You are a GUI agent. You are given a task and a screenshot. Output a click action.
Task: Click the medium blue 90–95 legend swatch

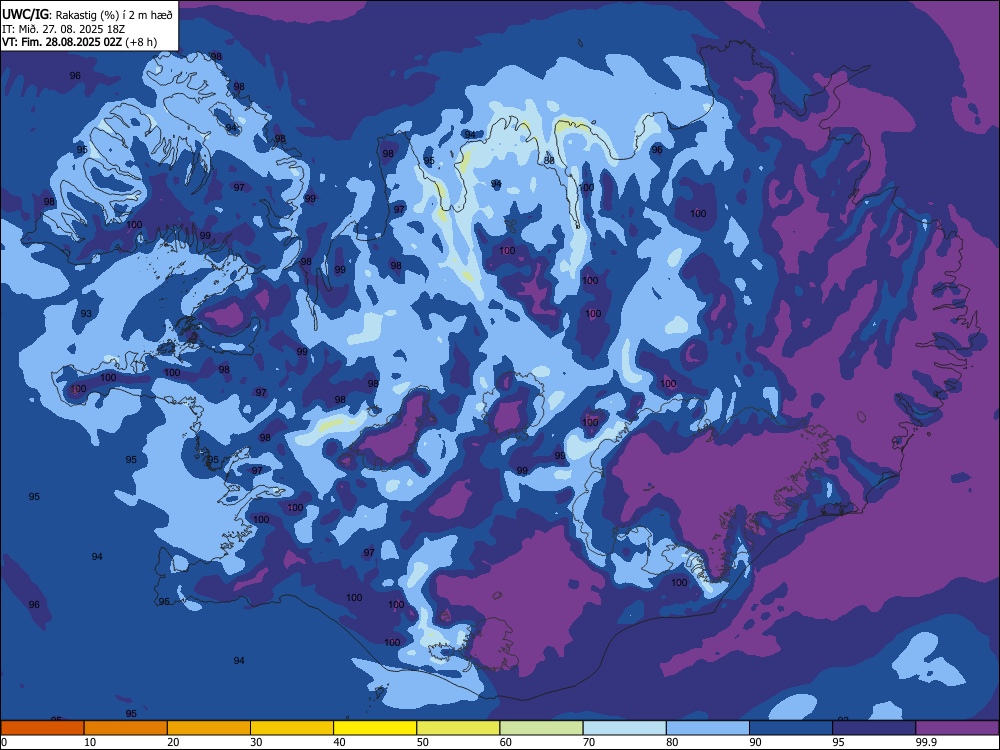click(x=791, y=728)
